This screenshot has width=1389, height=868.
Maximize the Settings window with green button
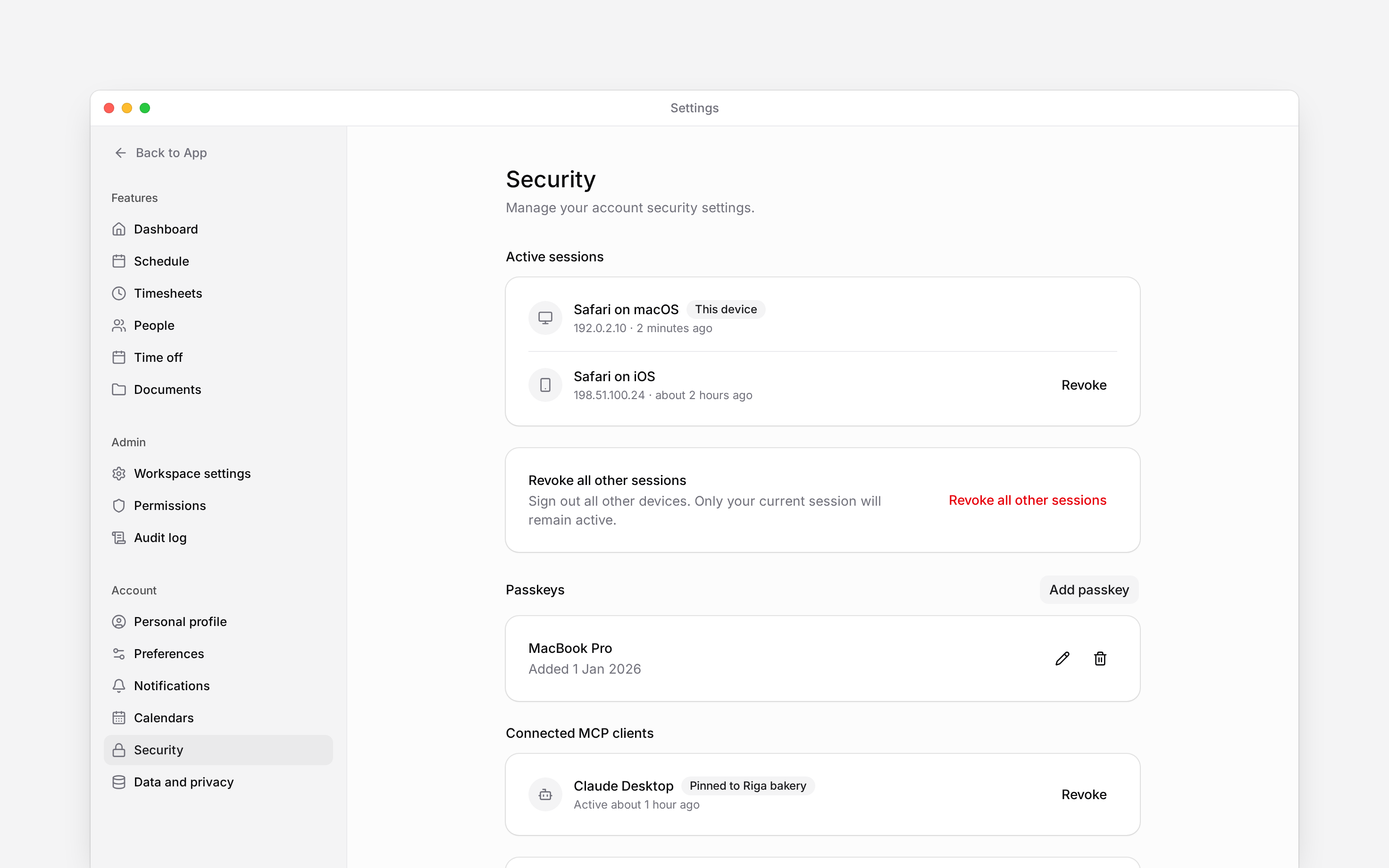point(145,108)
